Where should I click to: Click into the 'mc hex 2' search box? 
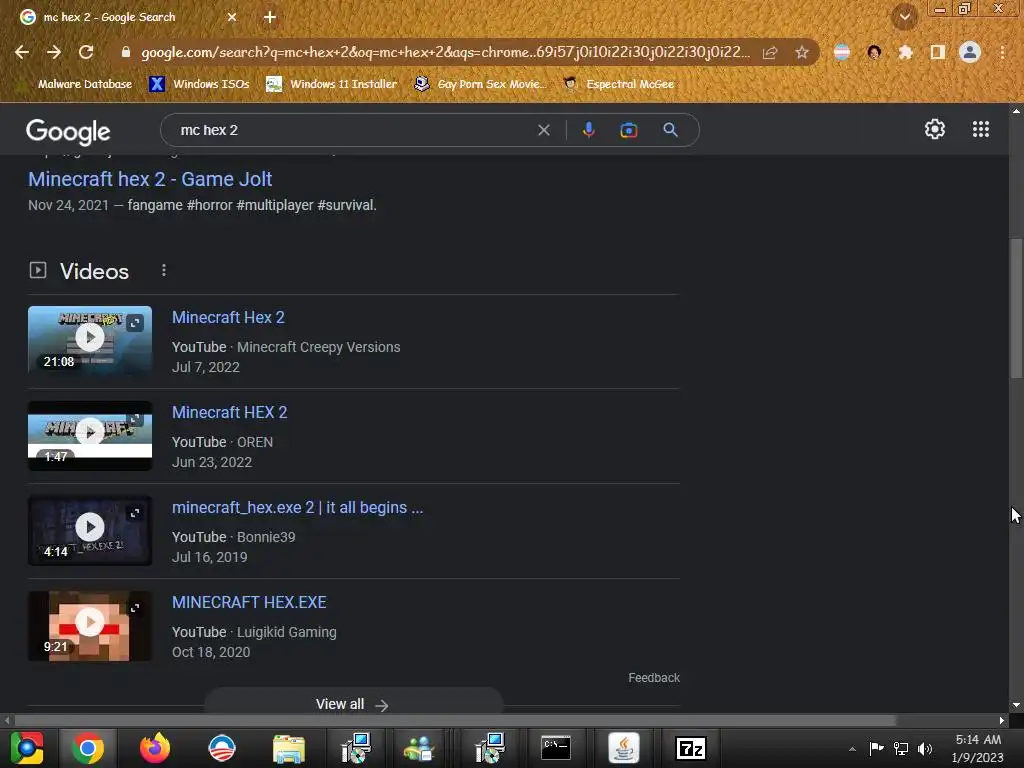pos(353,130)
